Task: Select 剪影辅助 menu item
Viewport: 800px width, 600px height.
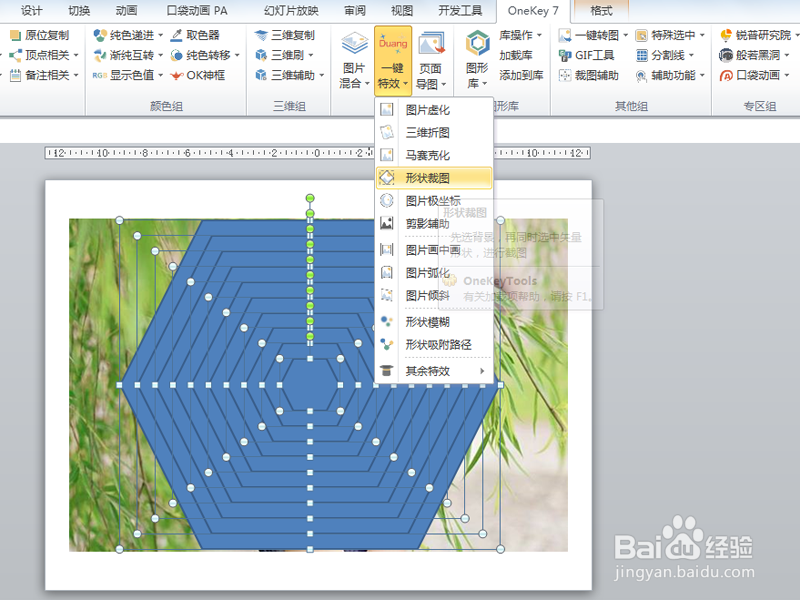Action: coord(434,223)
